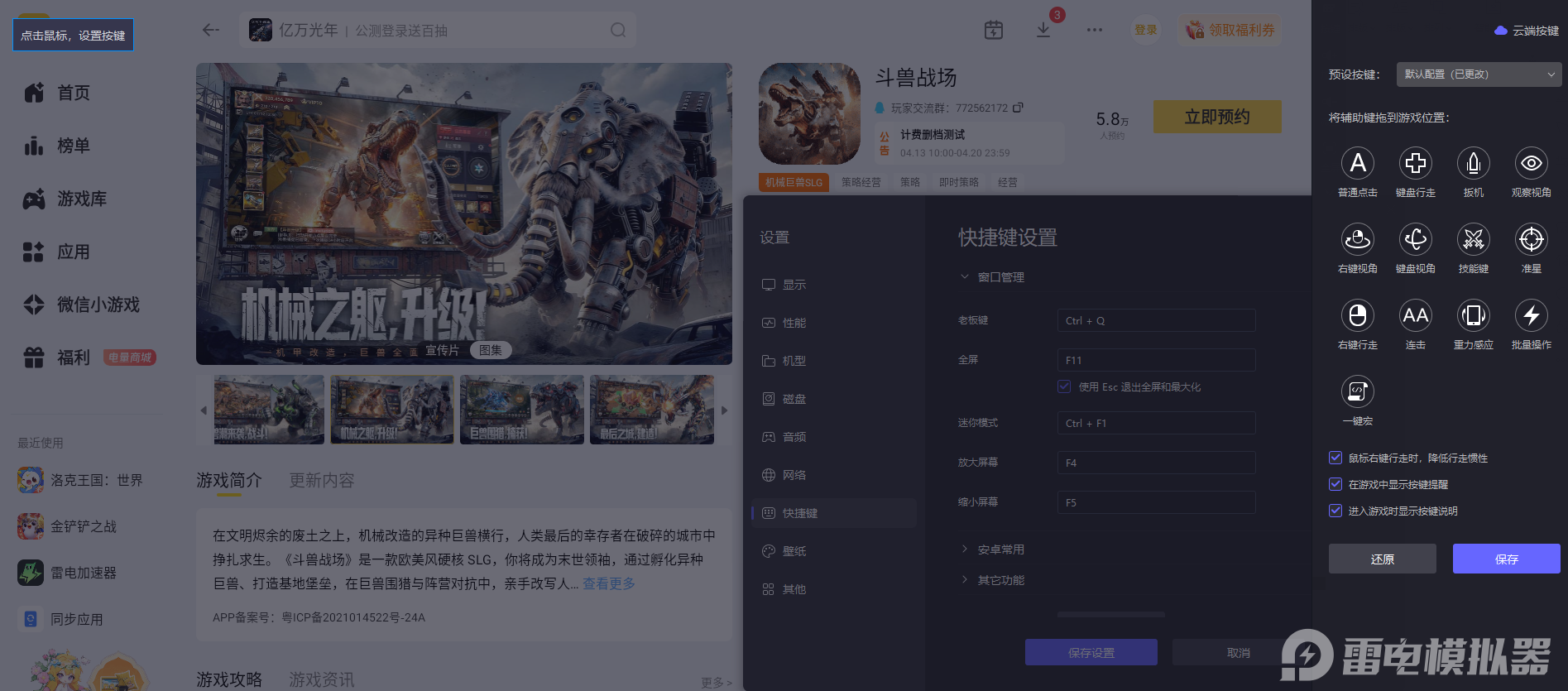This screenshot has height=691, width=1568.
Task: Open the 预设按键 preset dropdown
Action: [1479, 74]
